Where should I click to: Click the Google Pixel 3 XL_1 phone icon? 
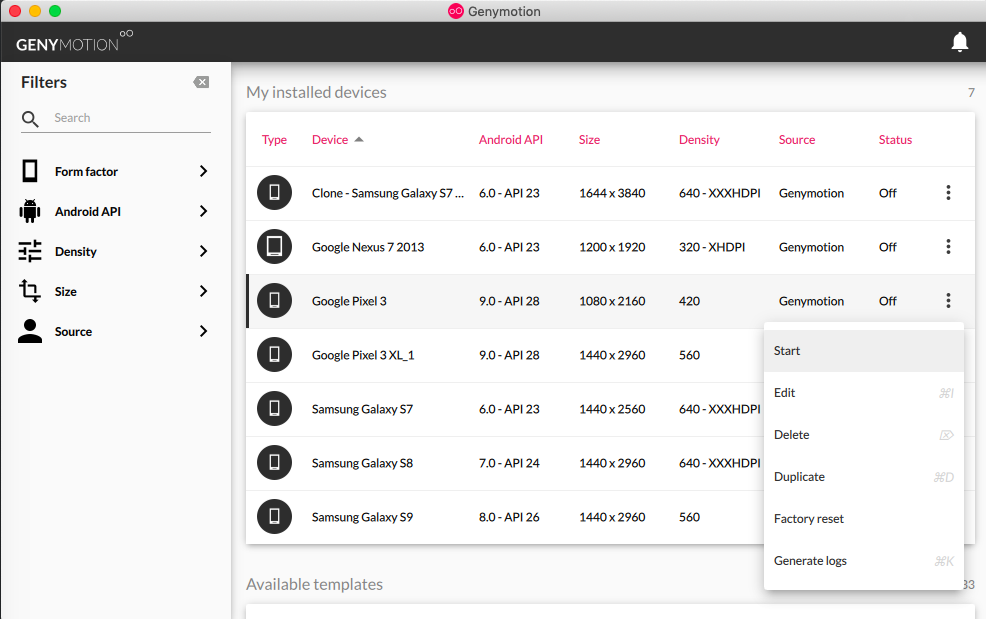click(274, 355)
